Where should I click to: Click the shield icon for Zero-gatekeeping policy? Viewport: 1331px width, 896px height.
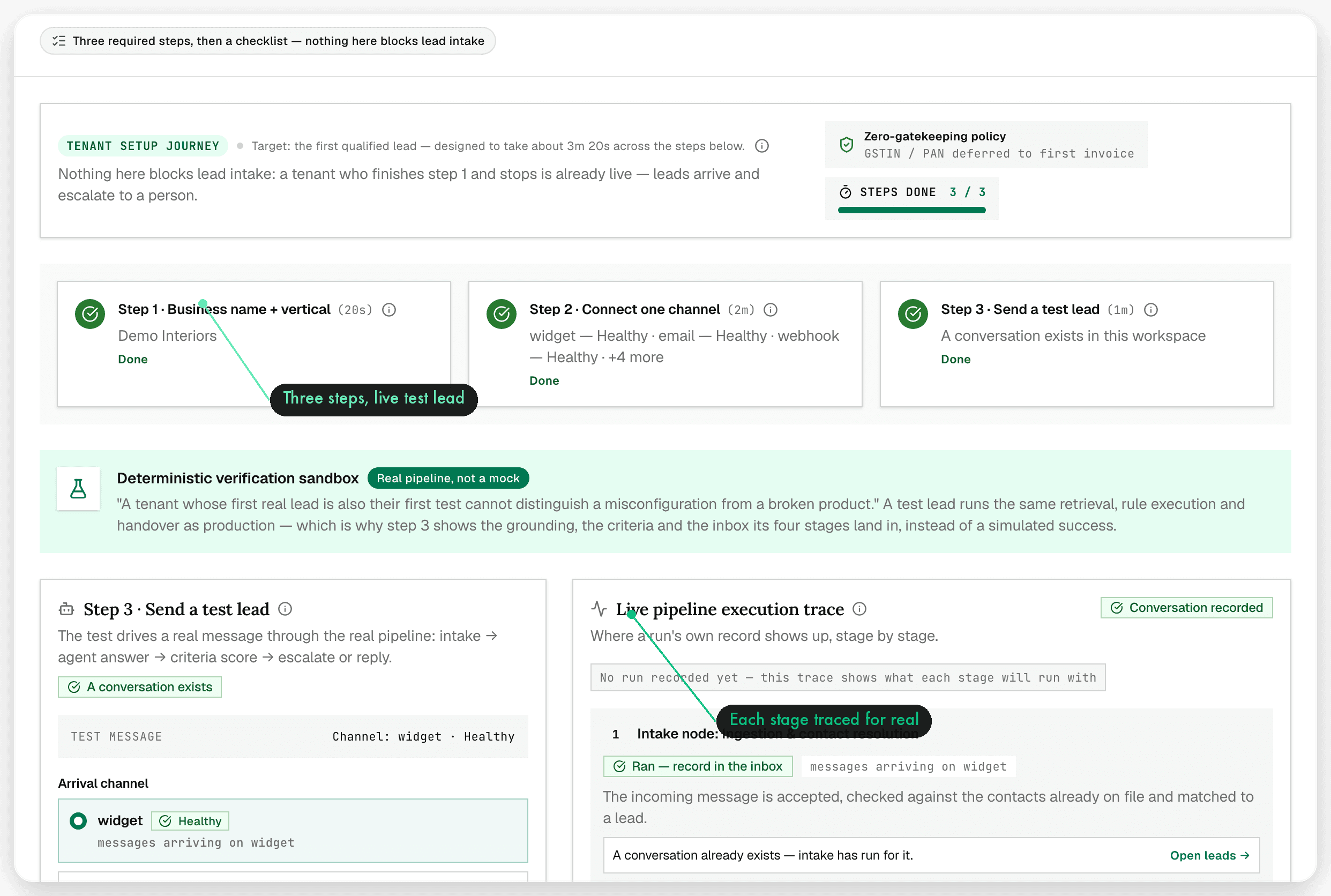point(847,145)
